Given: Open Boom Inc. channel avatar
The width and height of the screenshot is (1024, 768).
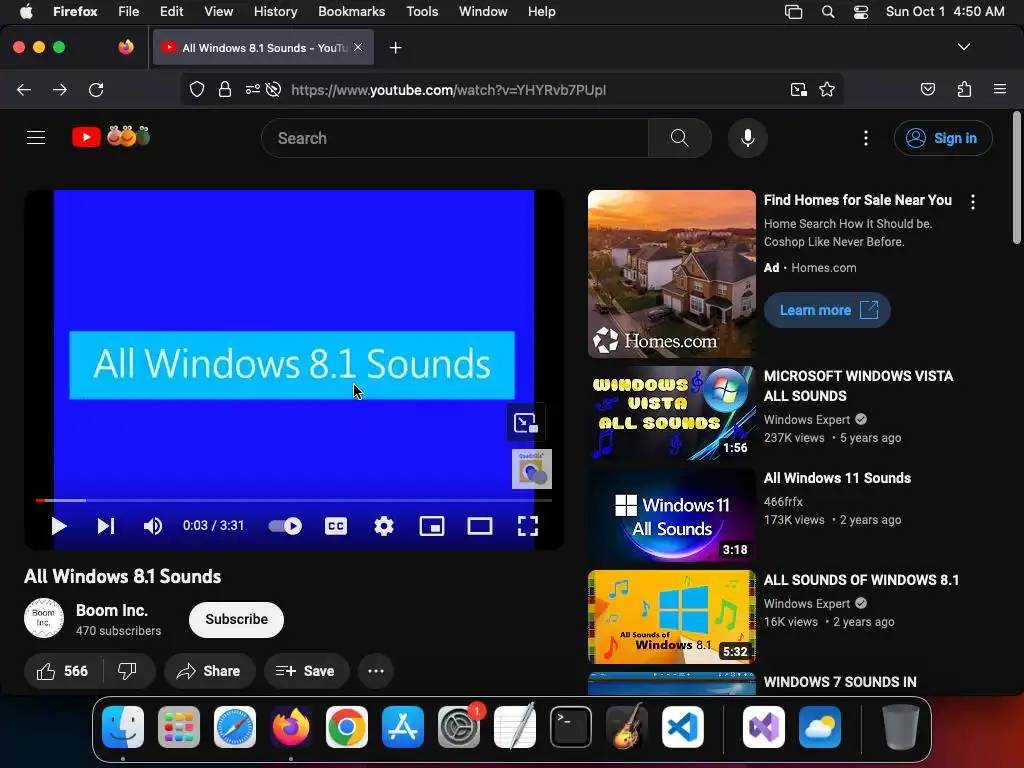Looking at the screenshot, I should (44, 618).
